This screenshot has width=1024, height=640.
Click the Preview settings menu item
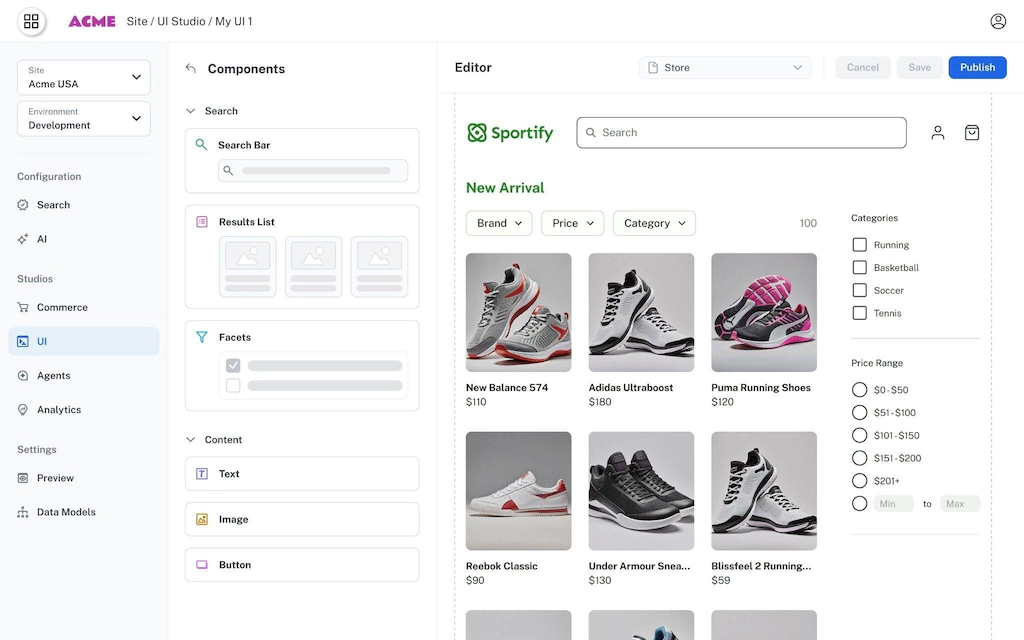tap(84, 478)
